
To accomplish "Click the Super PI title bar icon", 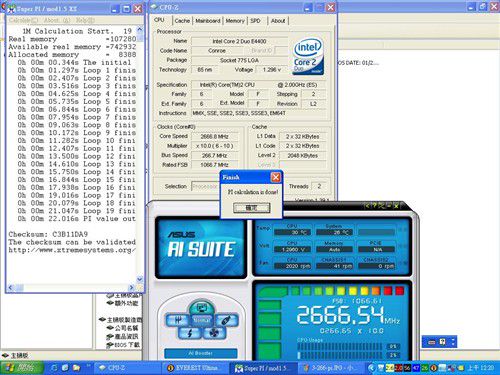I will [x=11, y=9].
